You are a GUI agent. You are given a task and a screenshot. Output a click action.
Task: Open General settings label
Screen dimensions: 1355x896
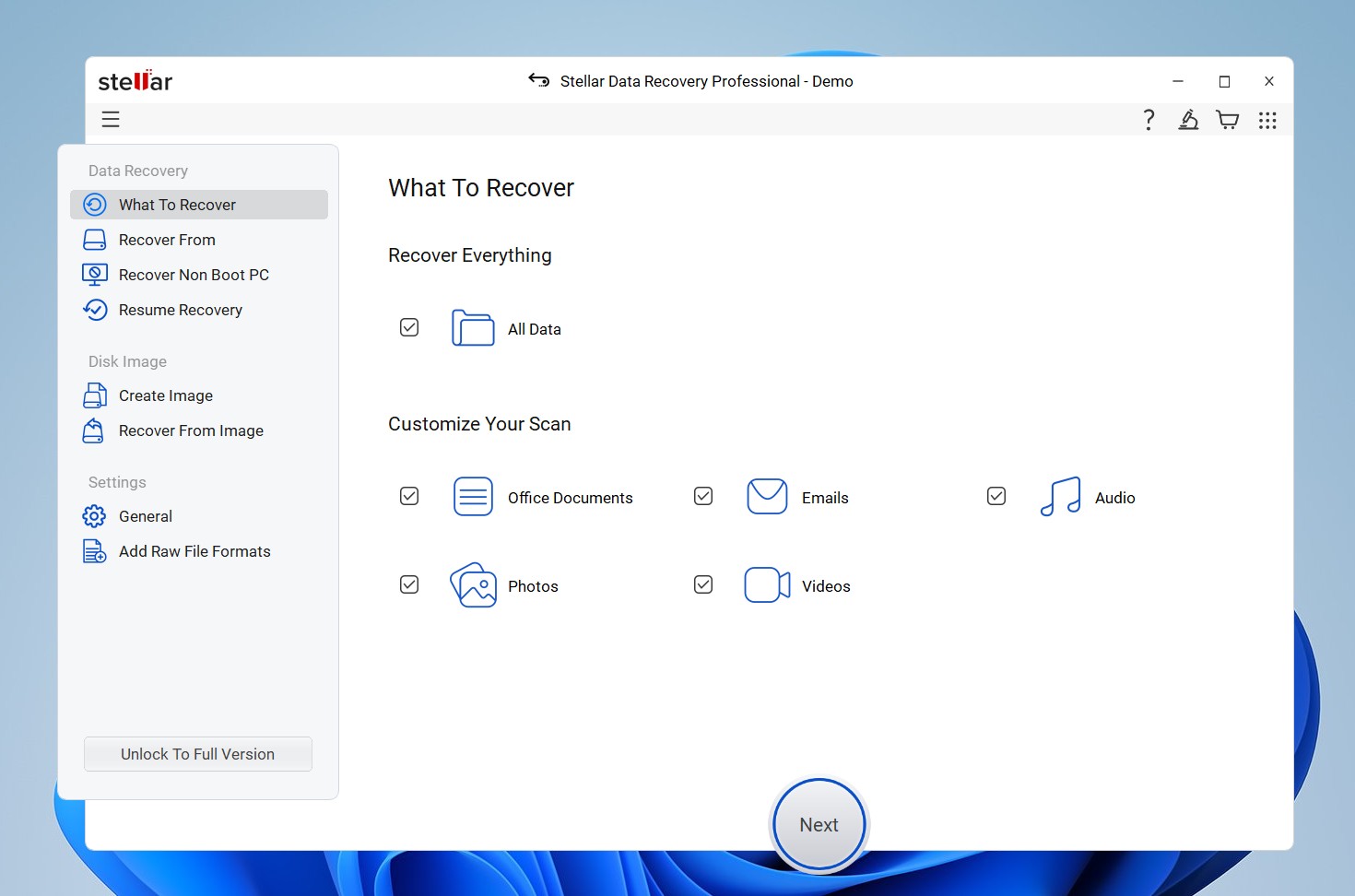[146, 516]
